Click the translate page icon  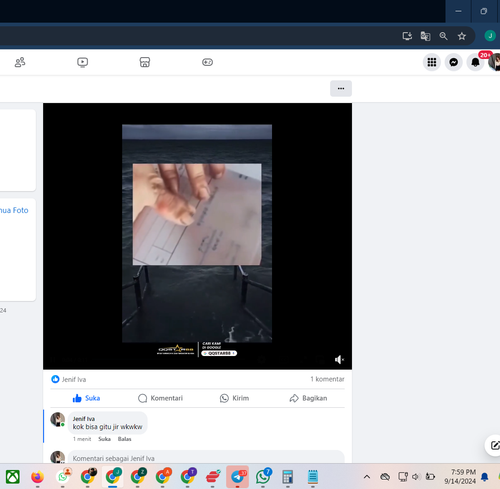pos(425,36)
